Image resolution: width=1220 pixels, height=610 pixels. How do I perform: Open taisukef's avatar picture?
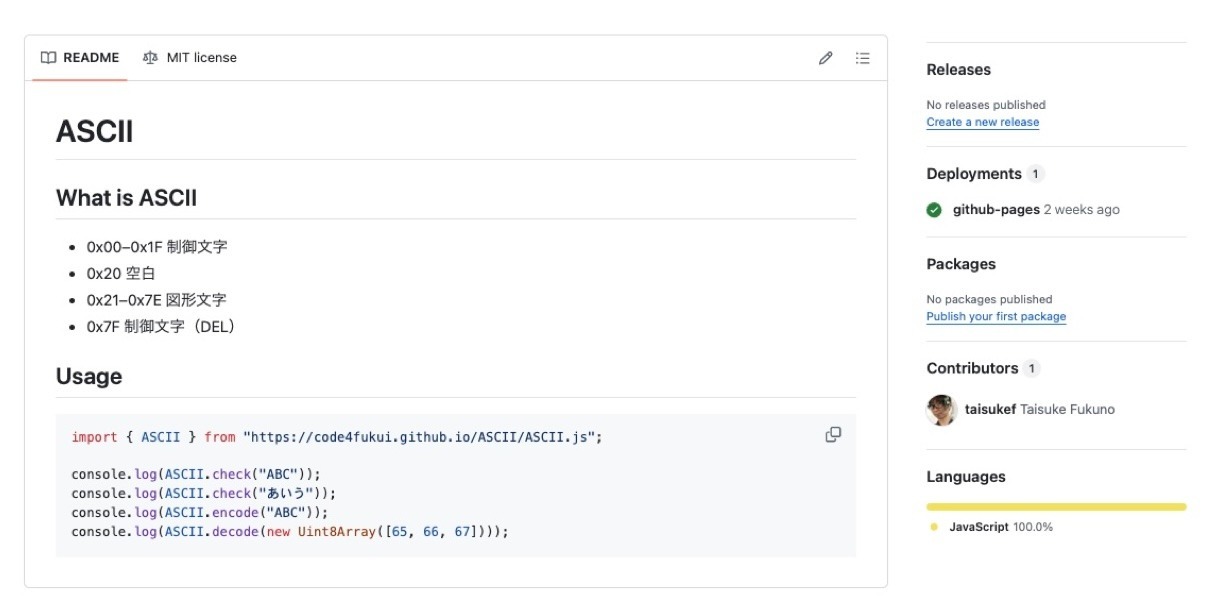pos(942,410)
